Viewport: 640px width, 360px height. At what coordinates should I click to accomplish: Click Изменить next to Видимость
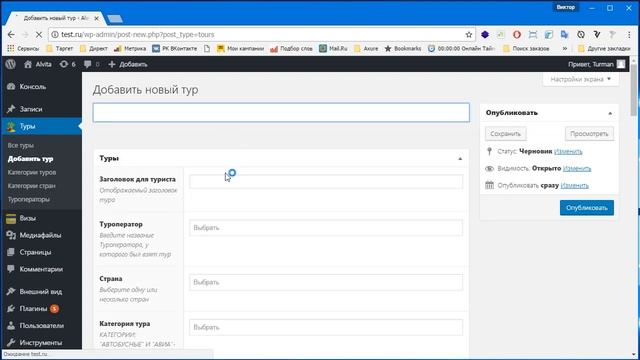coord(577,169)
